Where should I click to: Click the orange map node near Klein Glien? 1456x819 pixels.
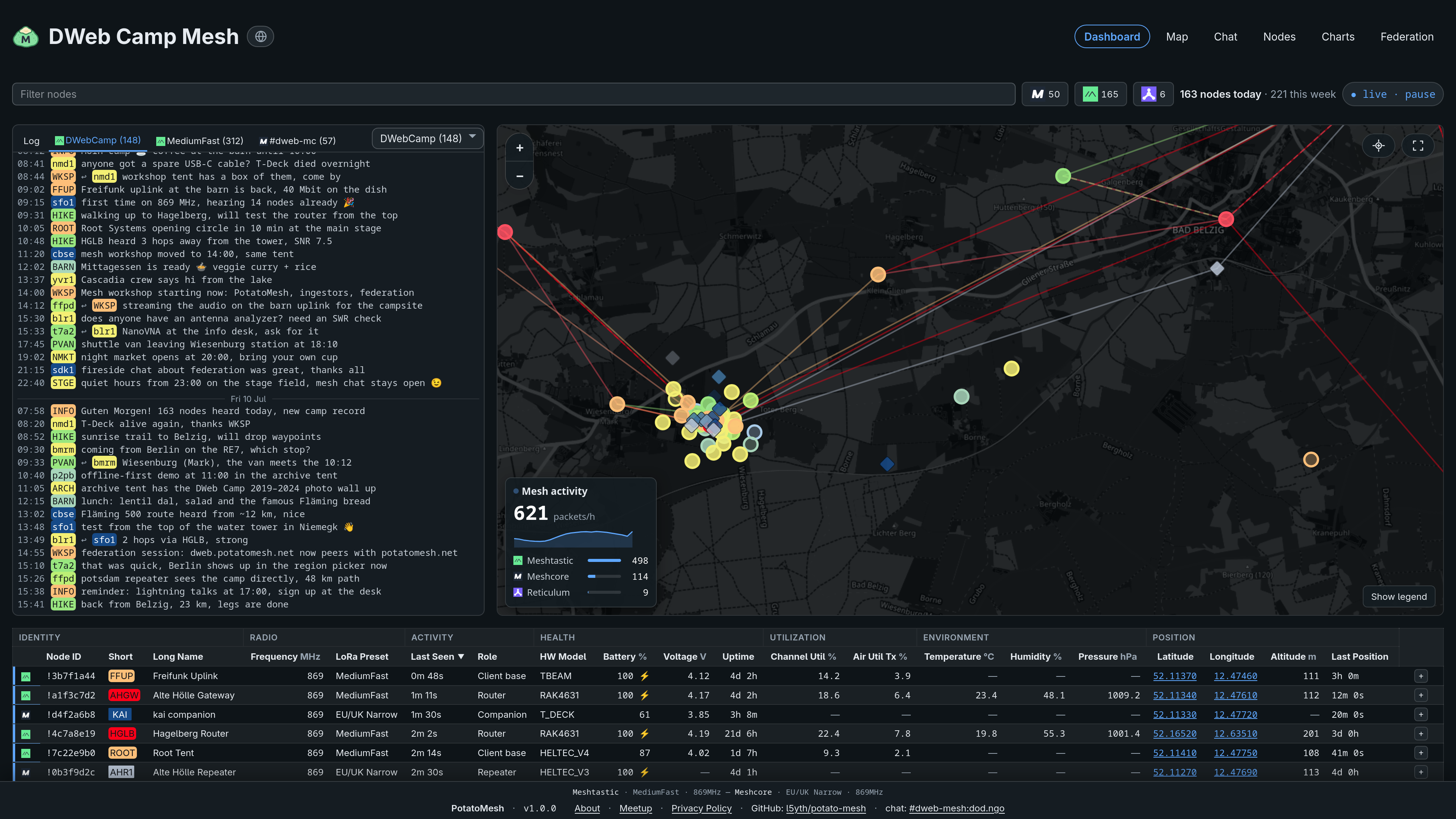878,275
